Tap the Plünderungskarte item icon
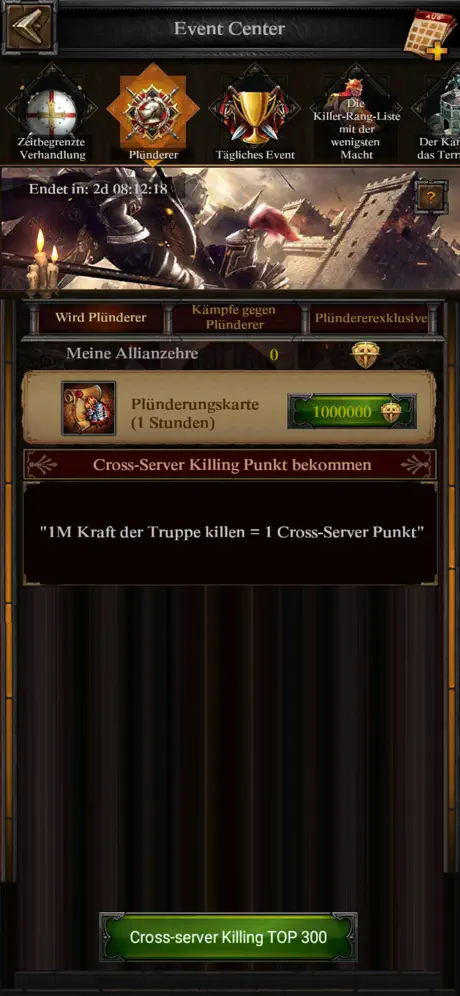460x996 pixels. pyautogui.click(x=88, y=408)
